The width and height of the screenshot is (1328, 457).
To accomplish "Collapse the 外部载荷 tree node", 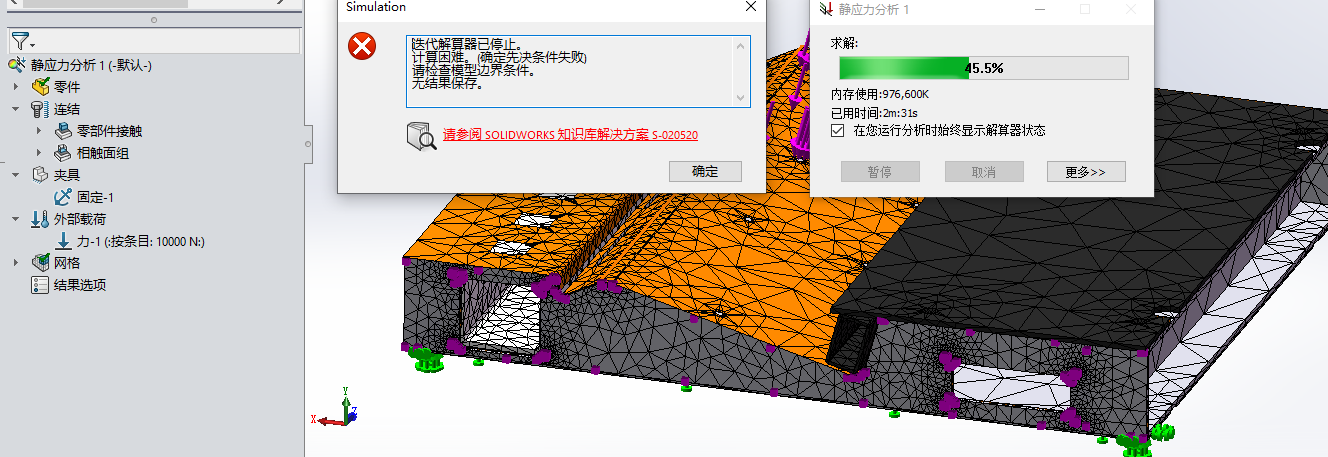I will pos(15,219).
